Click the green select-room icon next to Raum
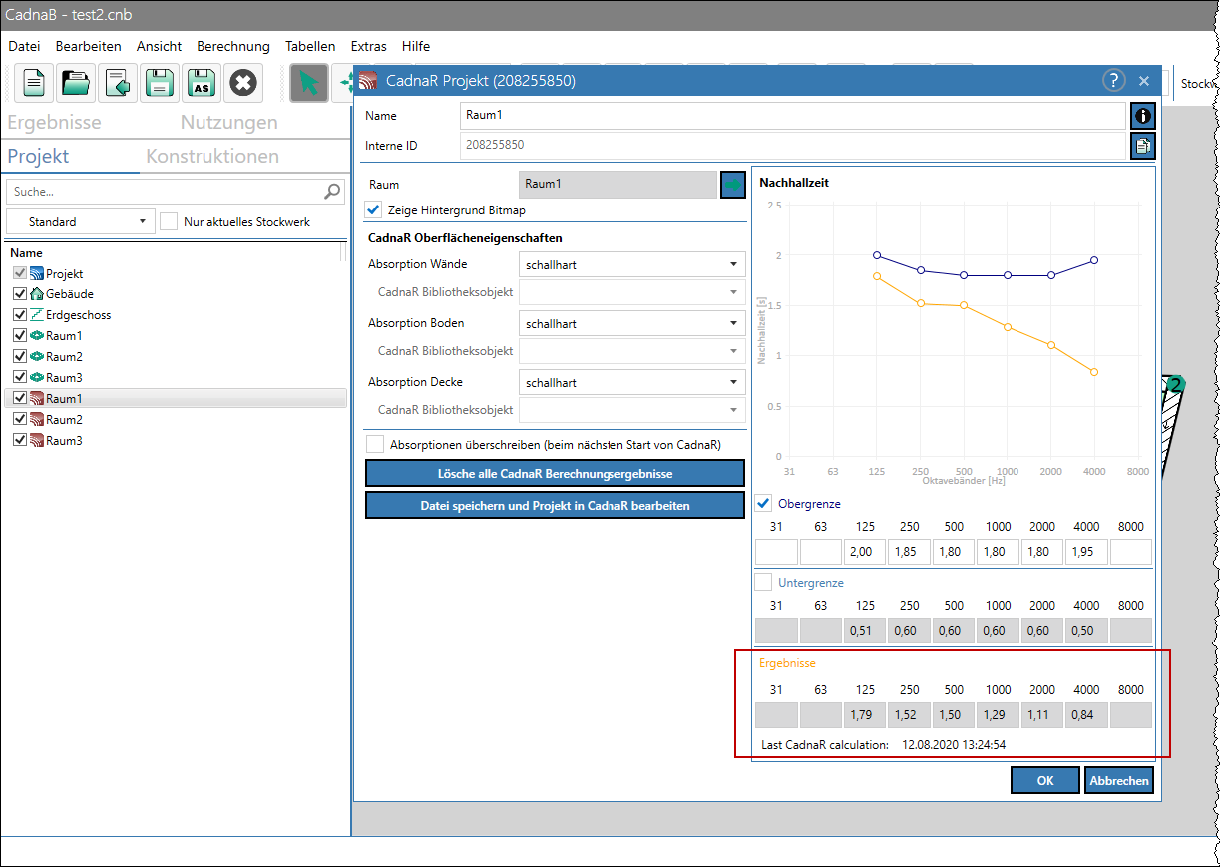Screen dimensions: 1220x867 733,185
